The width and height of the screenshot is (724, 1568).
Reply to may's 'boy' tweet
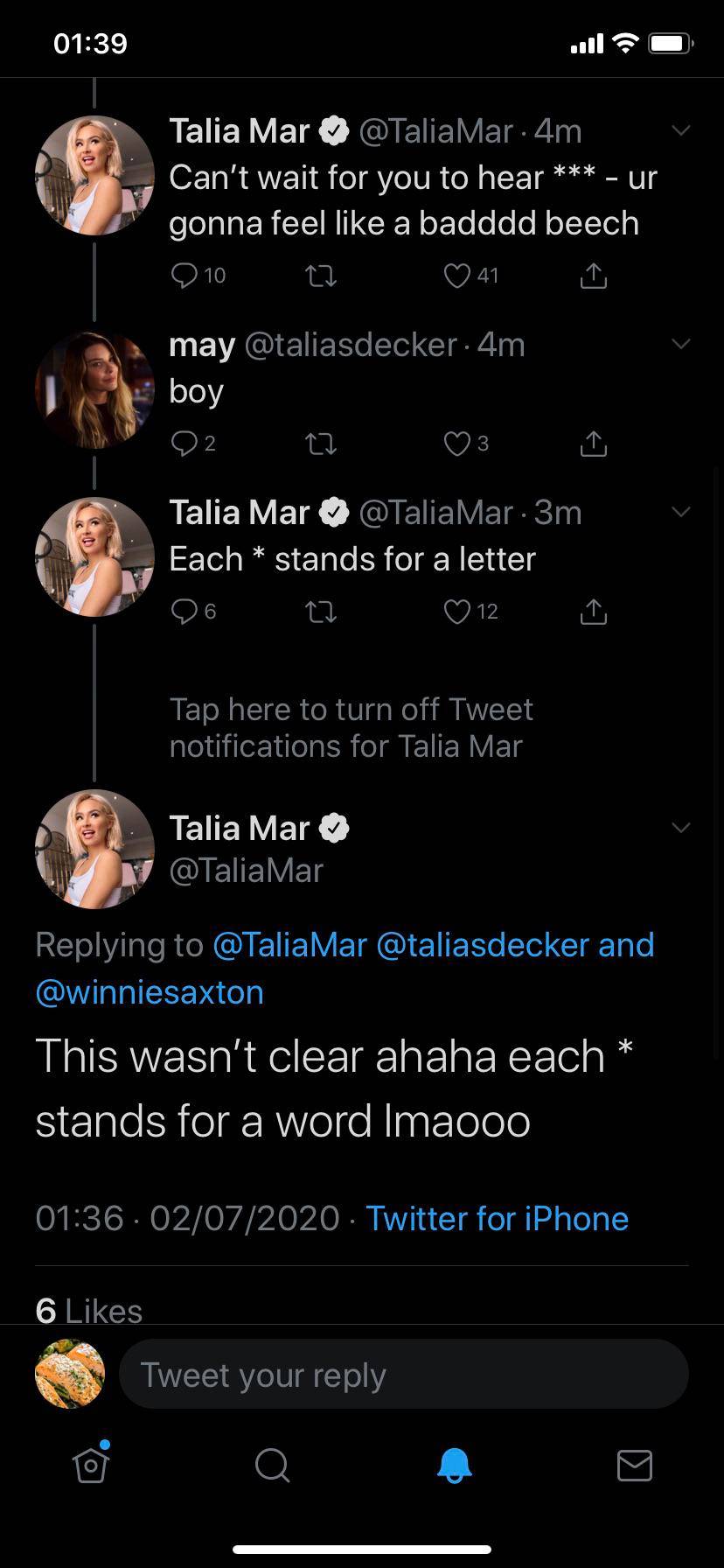184,444
